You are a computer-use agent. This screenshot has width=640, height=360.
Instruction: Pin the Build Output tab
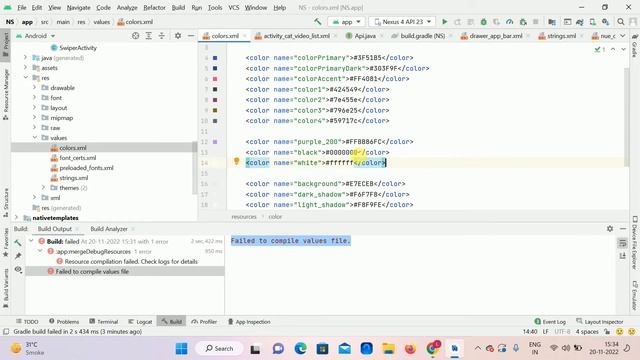[x=18, y=256]
